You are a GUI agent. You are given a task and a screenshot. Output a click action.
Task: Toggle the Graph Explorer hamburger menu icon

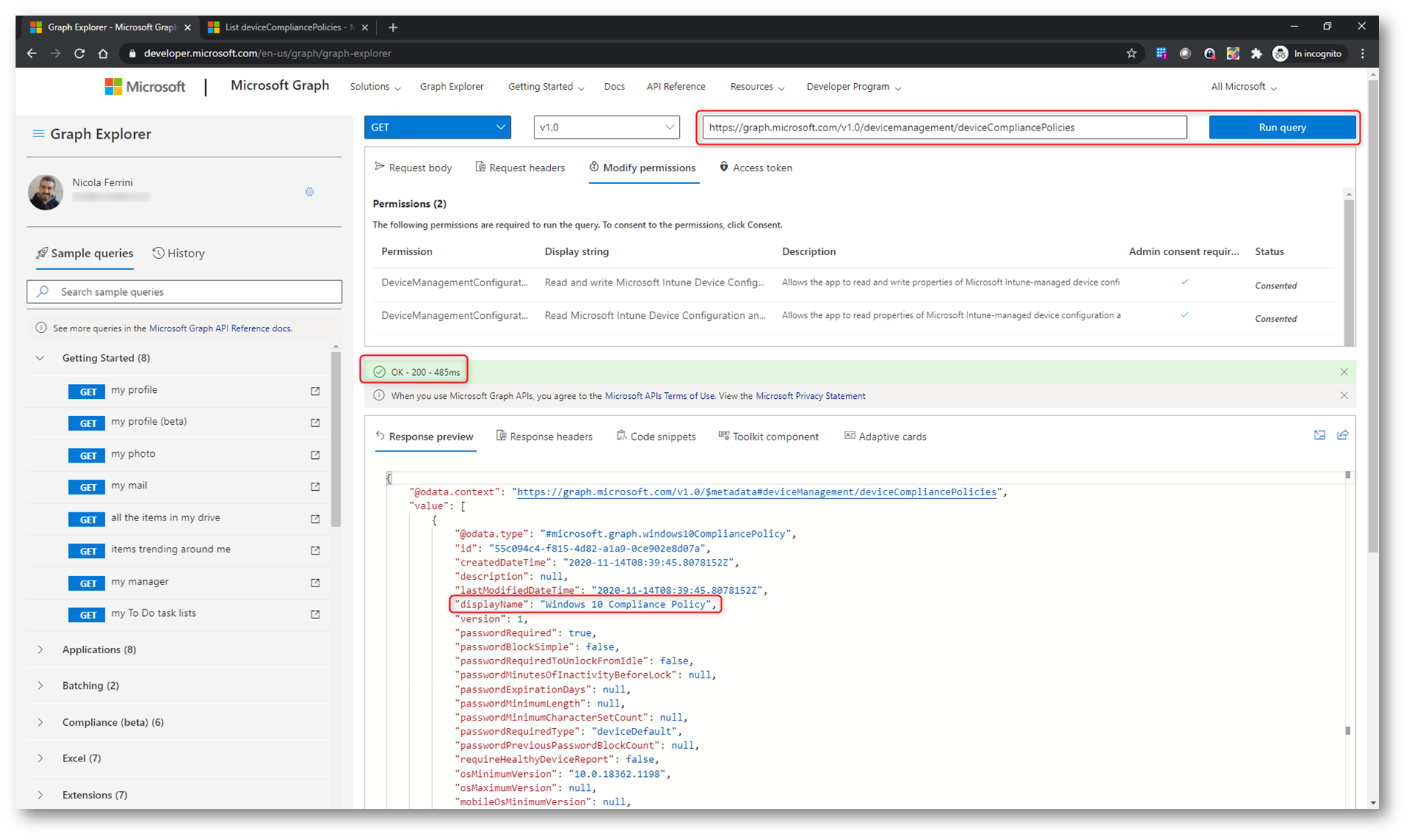coord(38,134)
